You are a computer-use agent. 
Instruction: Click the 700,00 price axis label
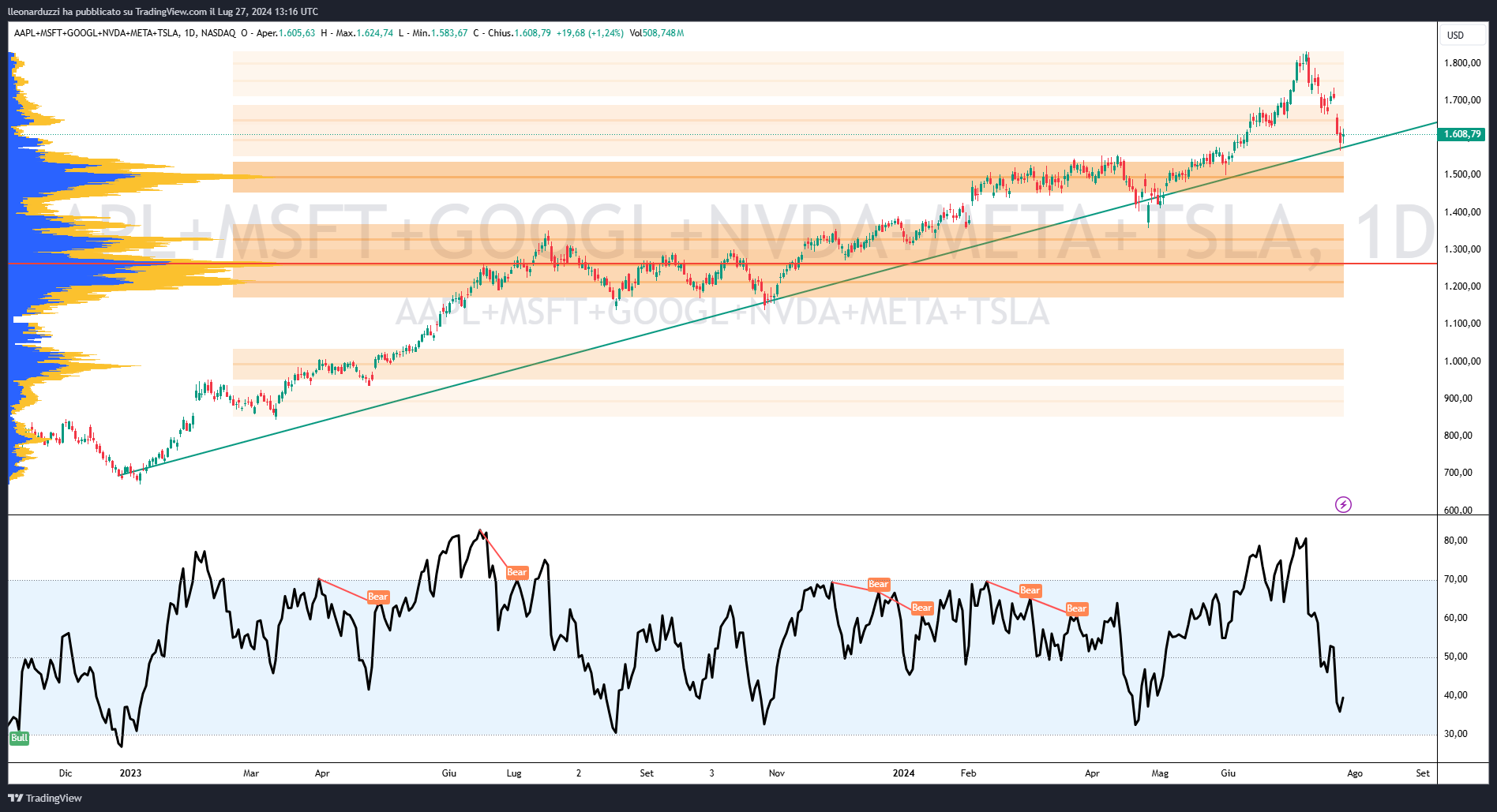[1458, 473]
